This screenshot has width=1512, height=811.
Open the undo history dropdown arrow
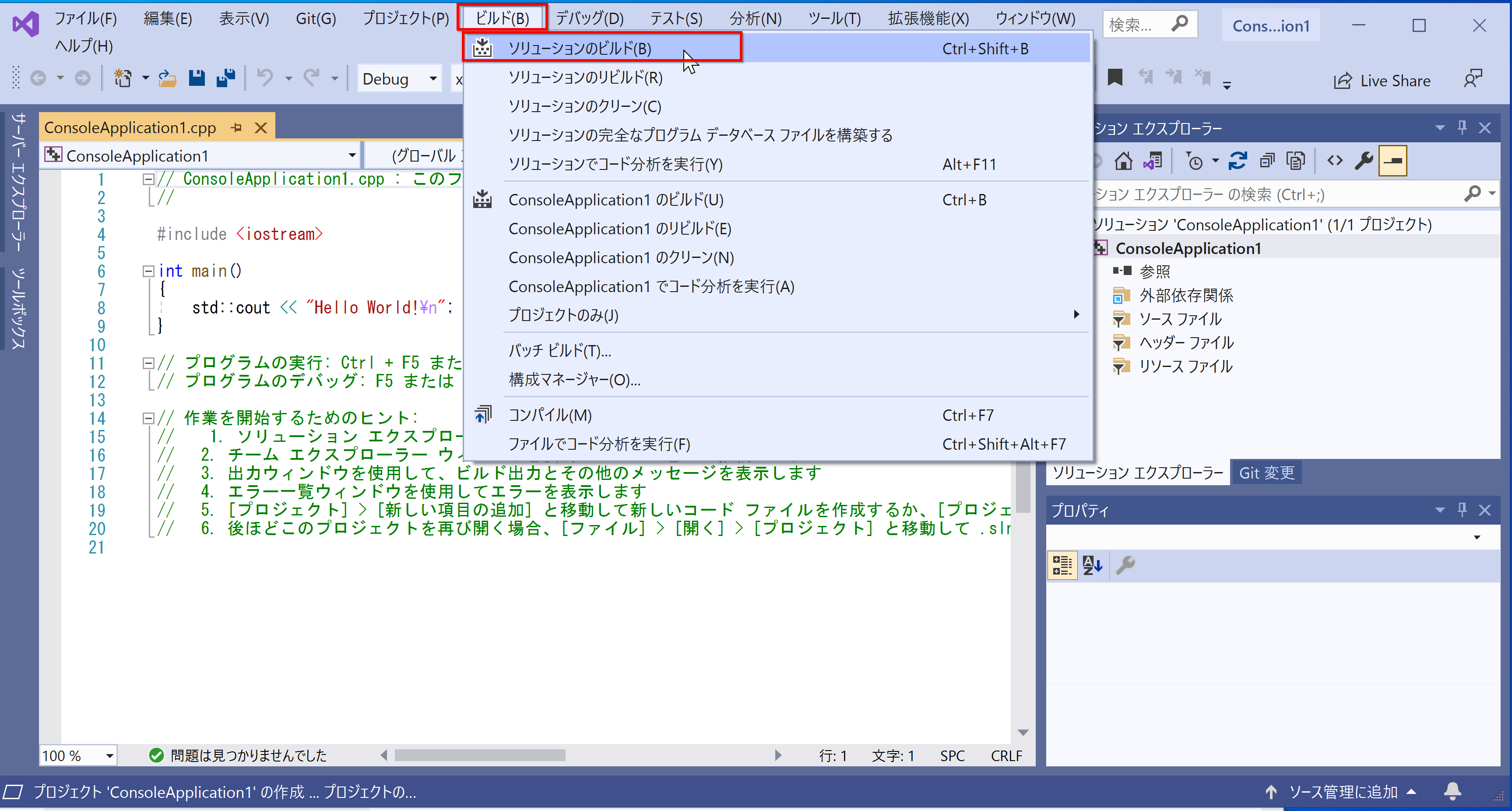click(288, 78)
